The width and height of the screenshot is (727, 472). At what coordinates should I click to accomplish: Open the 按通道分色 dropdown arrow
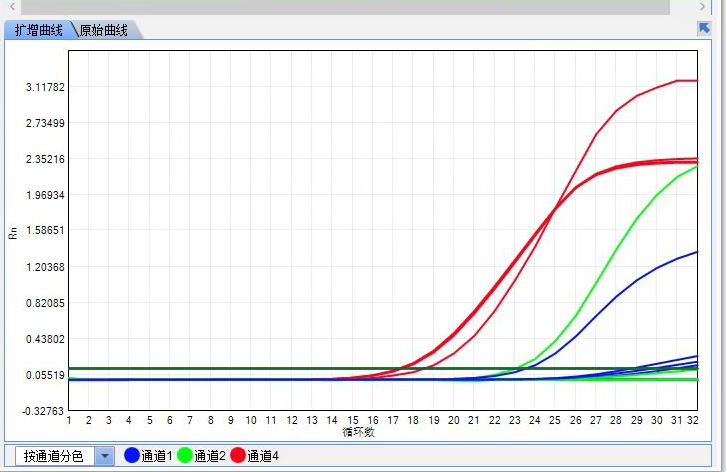(x=105, y=456)
